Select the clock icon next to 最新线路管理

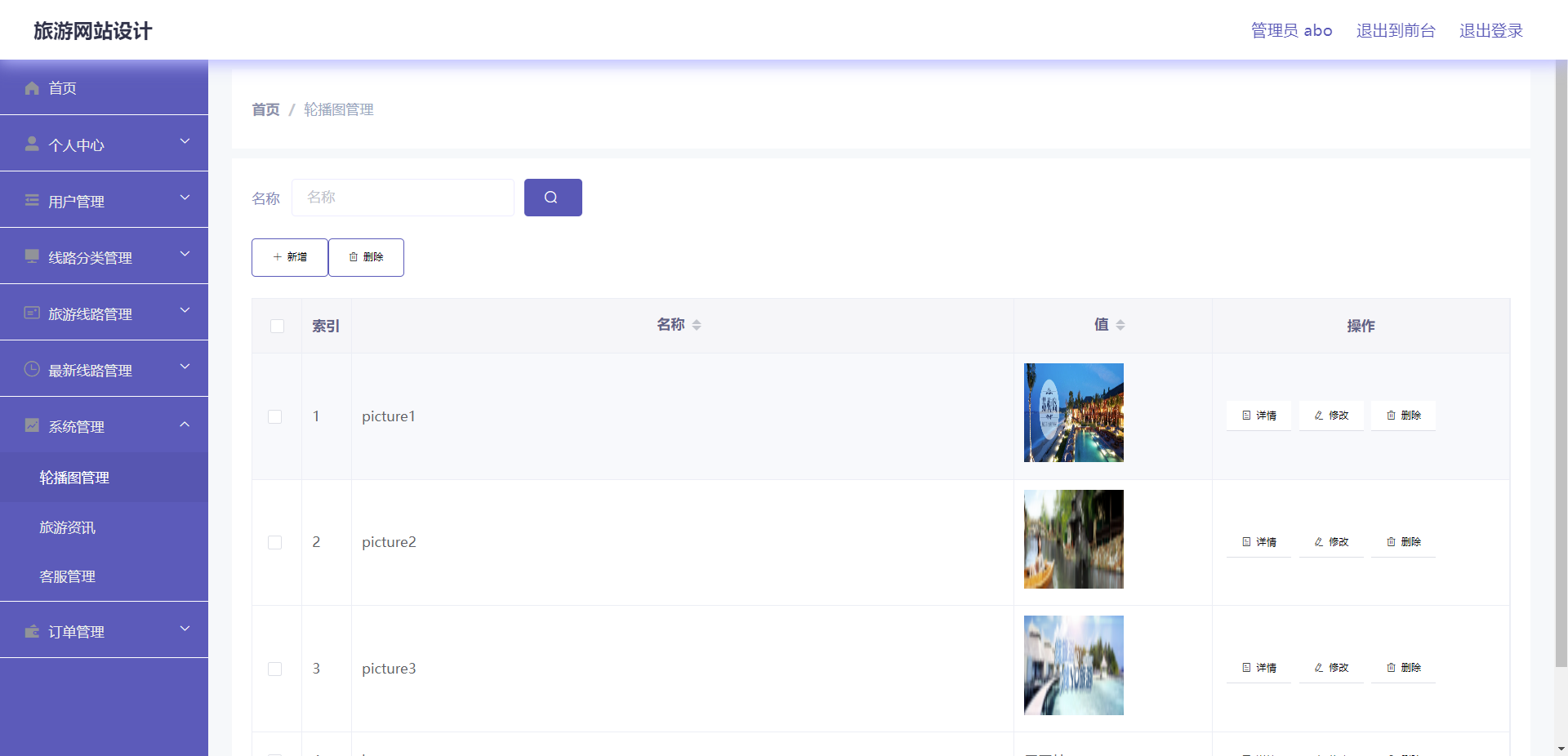point(31,369)
